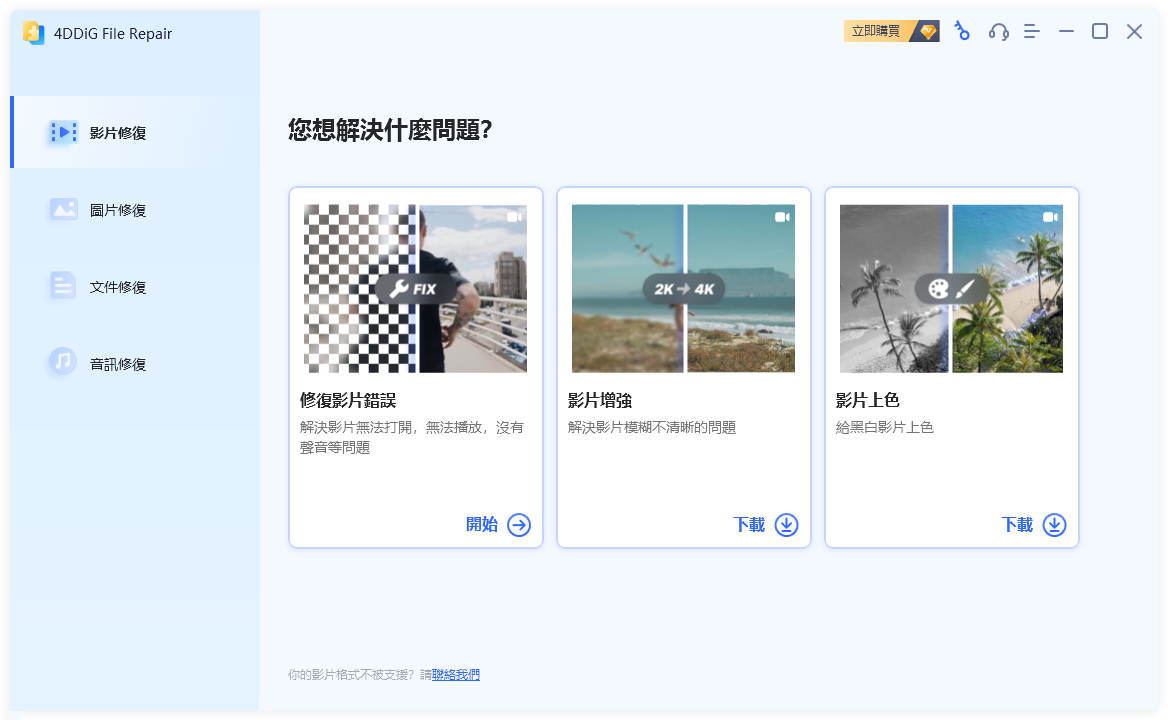Click the arrow icon beside 開始
This screenshot has width=1168, height=720.
[521, 524]
